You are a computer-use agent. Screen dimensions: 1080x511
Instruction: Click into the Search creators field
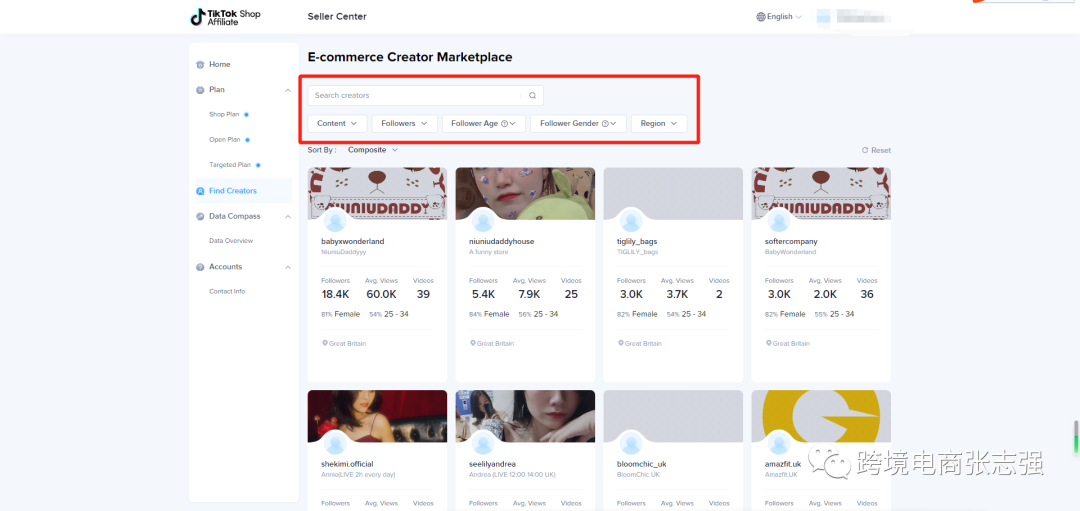(x=415, y=96)
